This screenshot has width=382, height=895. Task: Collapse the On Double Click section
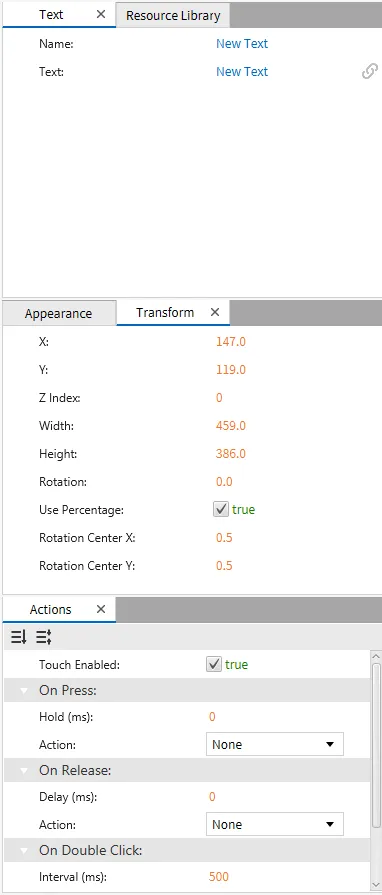coord(24,850)
